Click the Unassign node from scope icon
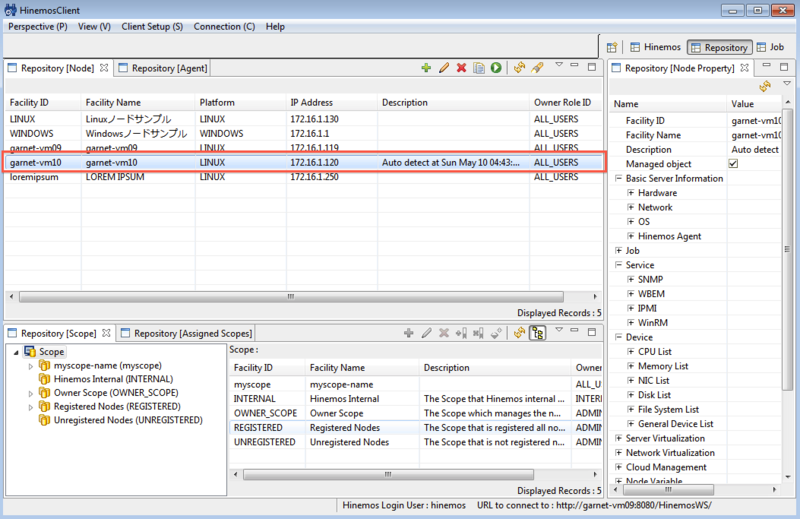The height and width of the screenshot is (519, 800). click(478, 333)
